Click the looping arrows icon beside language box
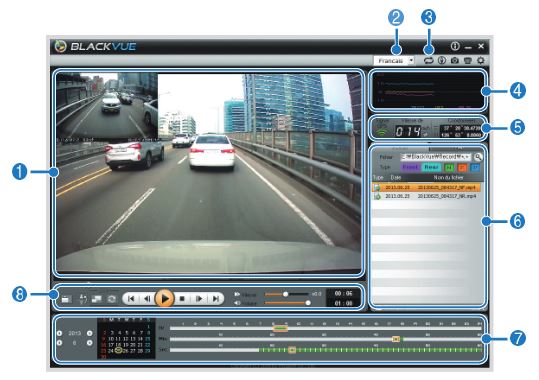Image resolution: width=539 pixels, height=380 pixels. click(x=428, y=61)
